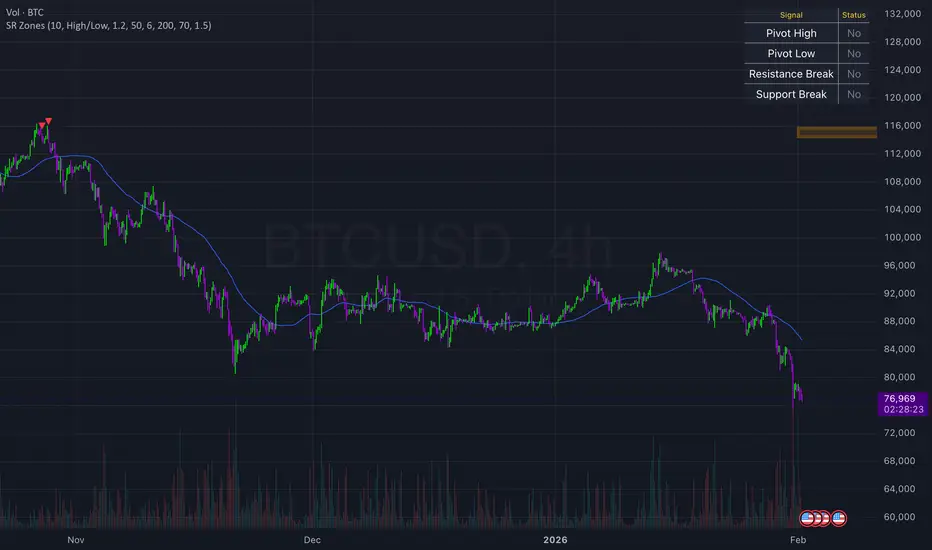This screenshot has height=550, width=932.
Task: Click the Support Break signal label
Action: [x=791, y=95]
